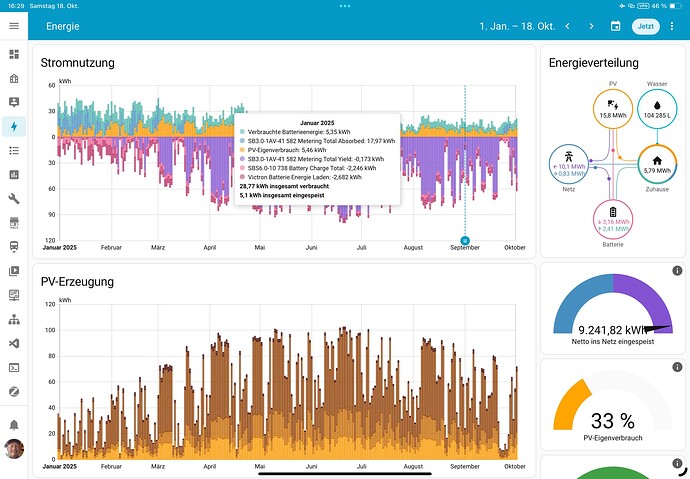Click the April label on PV-Erzeugung axis

(210, 466)
